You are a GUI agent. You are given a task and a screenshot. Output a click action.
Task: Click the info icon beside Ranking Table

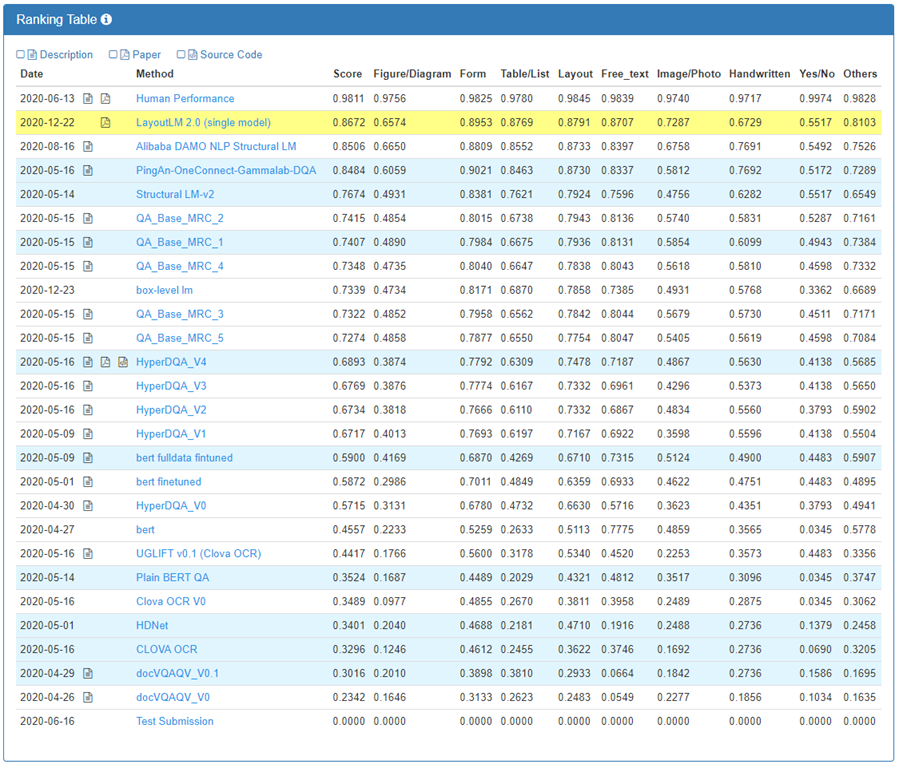107,19
